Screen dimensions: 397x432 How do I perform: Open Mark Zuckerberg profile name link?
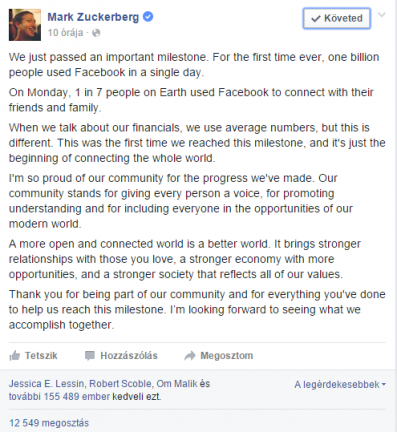93,17
